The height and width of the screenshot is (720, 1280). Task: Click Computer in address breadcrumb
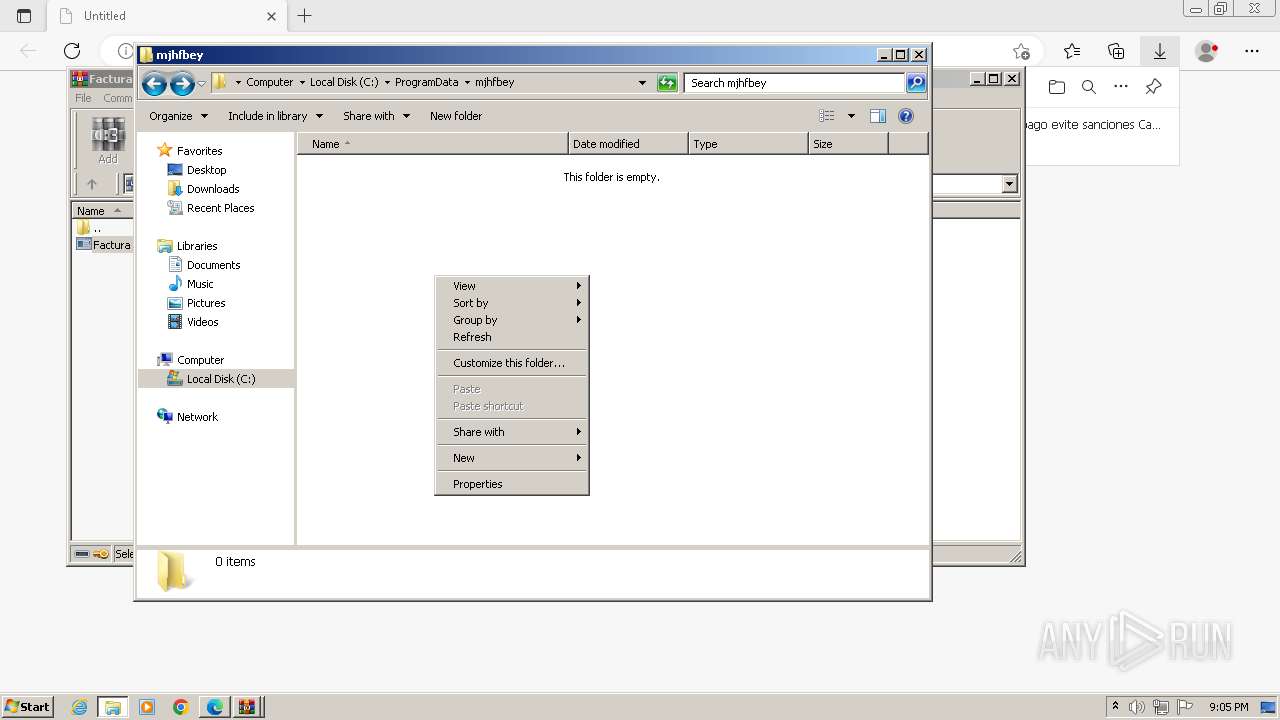pyautogui.click(x=270, y=83)
